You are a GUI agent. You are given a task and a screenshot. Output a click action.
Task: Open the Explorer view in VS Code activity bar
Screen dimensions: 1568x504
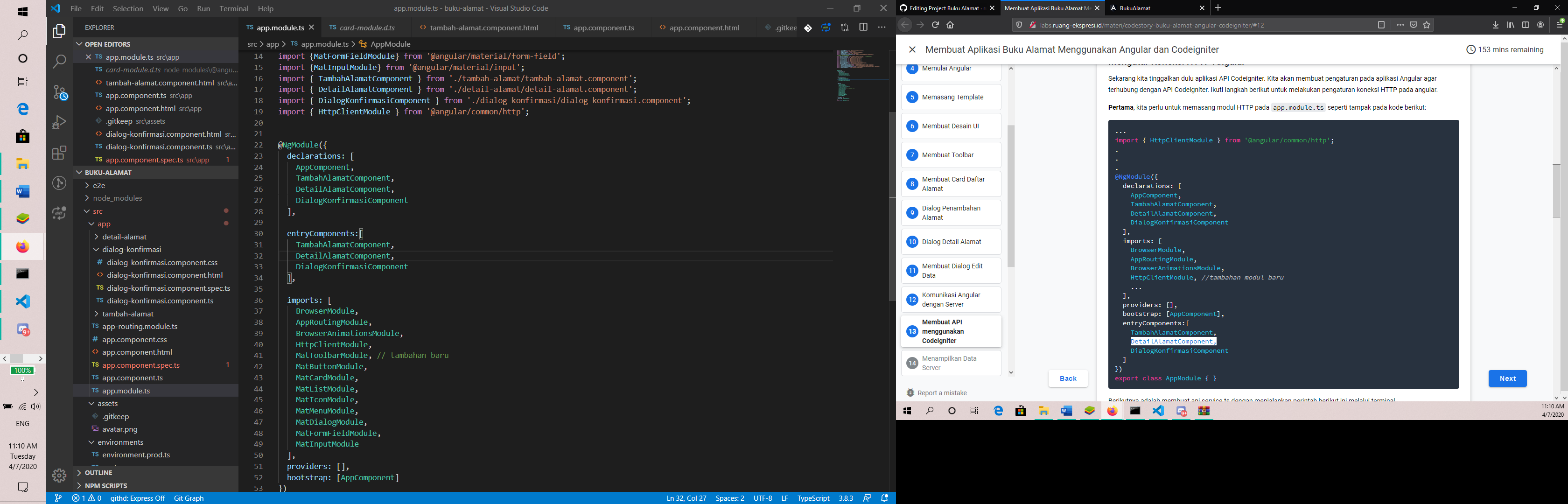[x=59, y=31]
